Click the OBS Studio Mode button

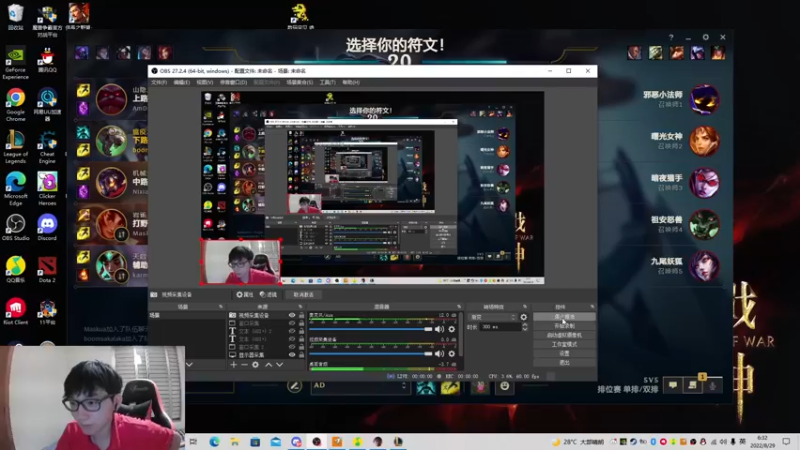[x=564, y=344]
